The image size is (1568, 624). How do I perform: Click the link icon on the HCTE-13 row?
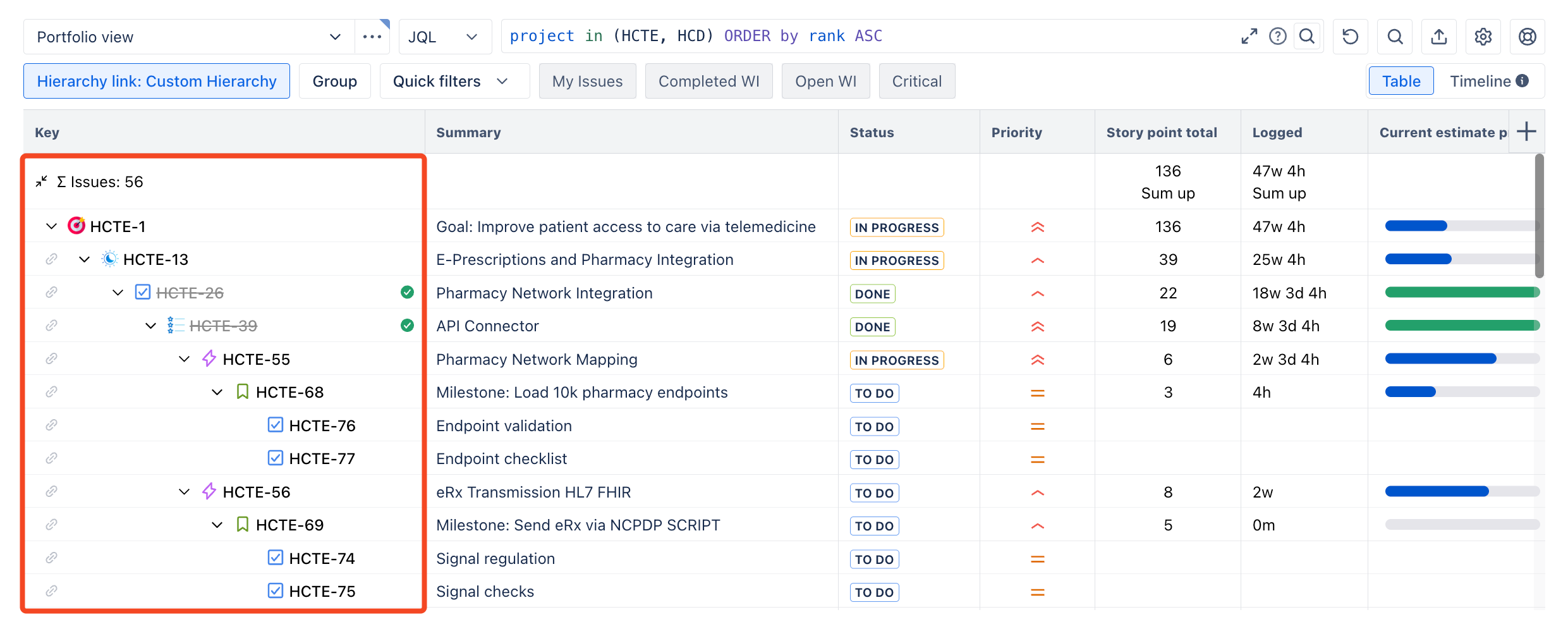tap(52, 259)
